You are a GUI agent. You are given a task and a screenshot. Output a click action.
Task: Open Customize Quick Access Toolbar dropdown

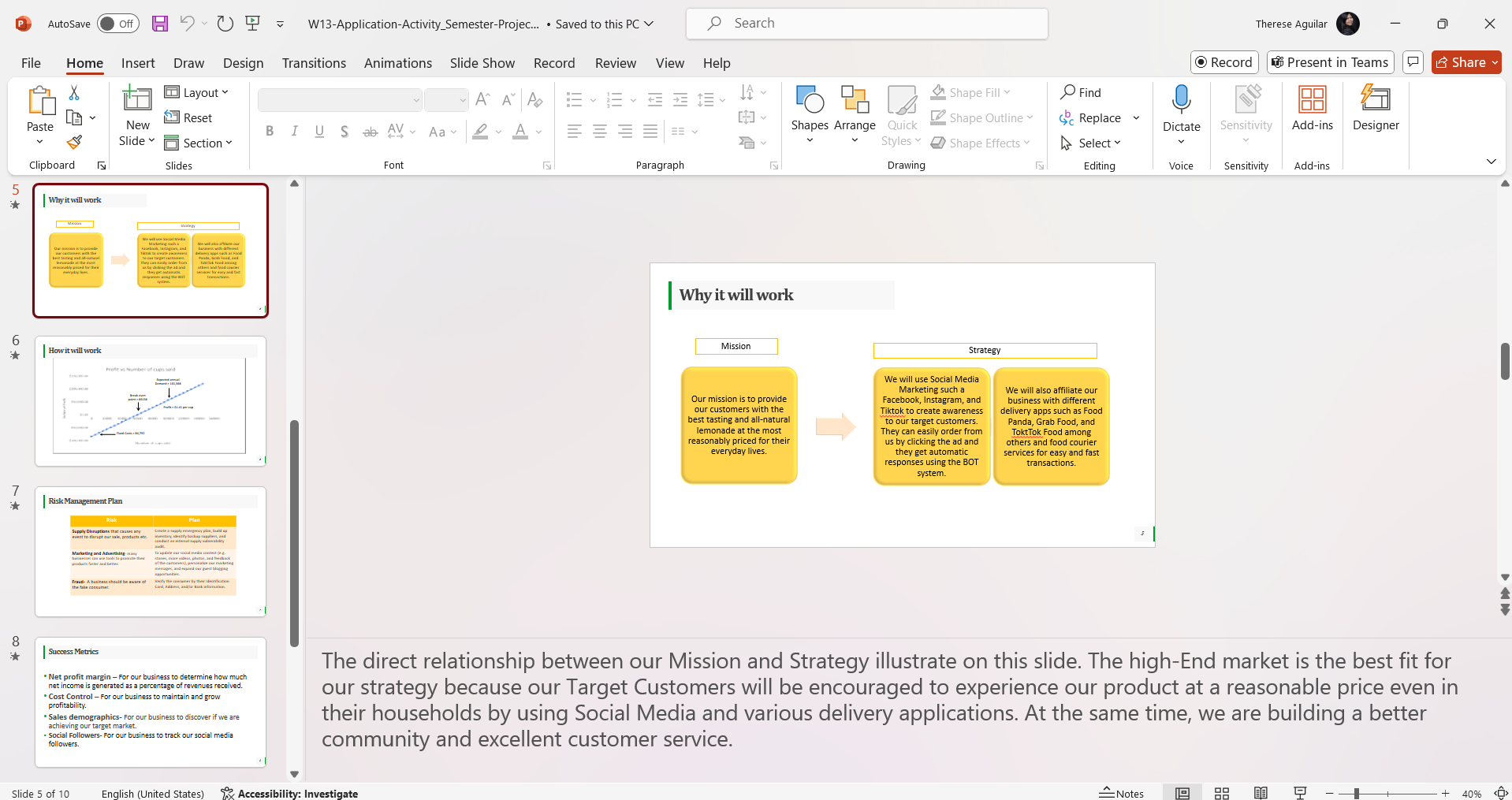click(x=280, y=24)
